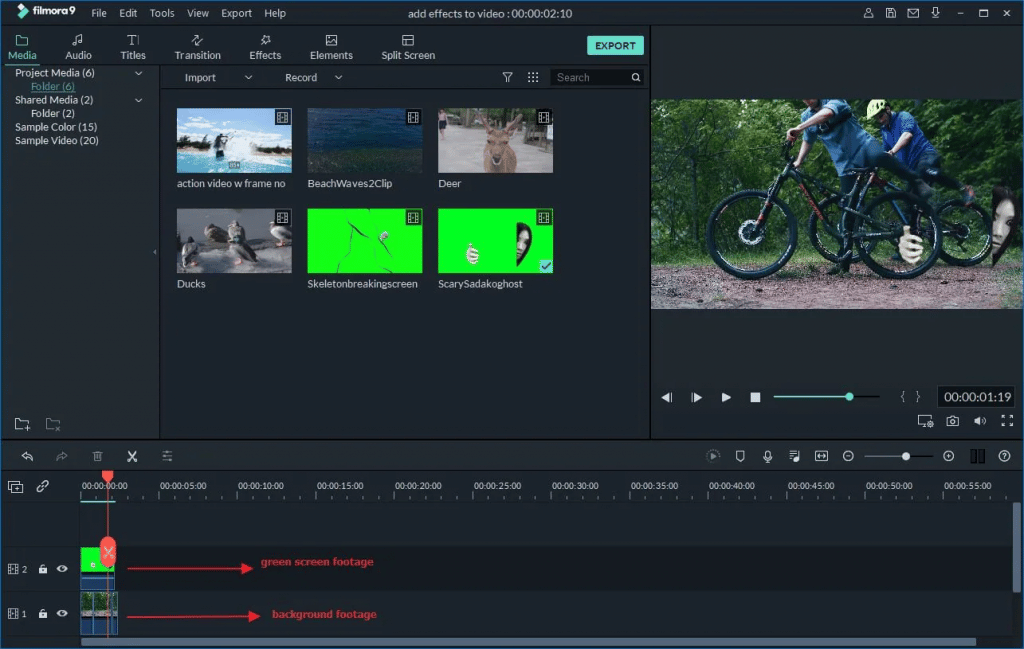
Task: Switch media view with the grid icon
Action: click(x=533, y=77)
